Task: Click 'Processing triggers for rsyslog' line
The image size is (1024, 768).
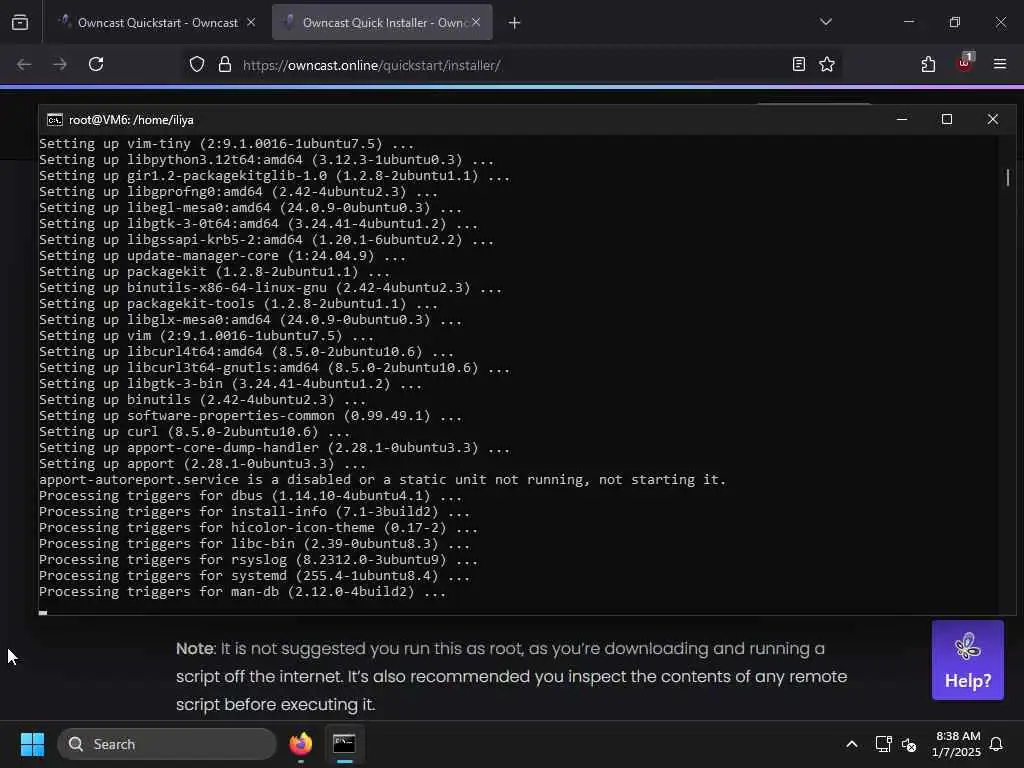Action: tap(258, 560)
